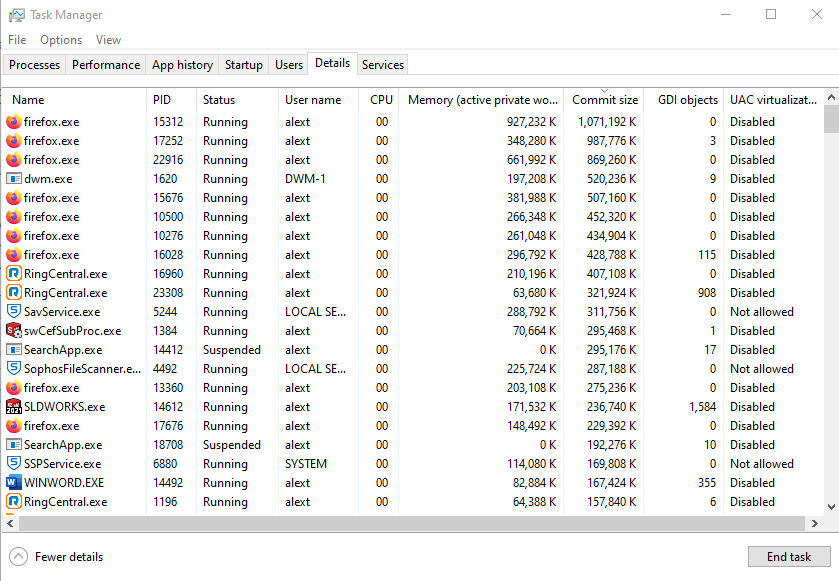Sort by the Commit size column header
839x581 pixels.
tap(604, 100)
